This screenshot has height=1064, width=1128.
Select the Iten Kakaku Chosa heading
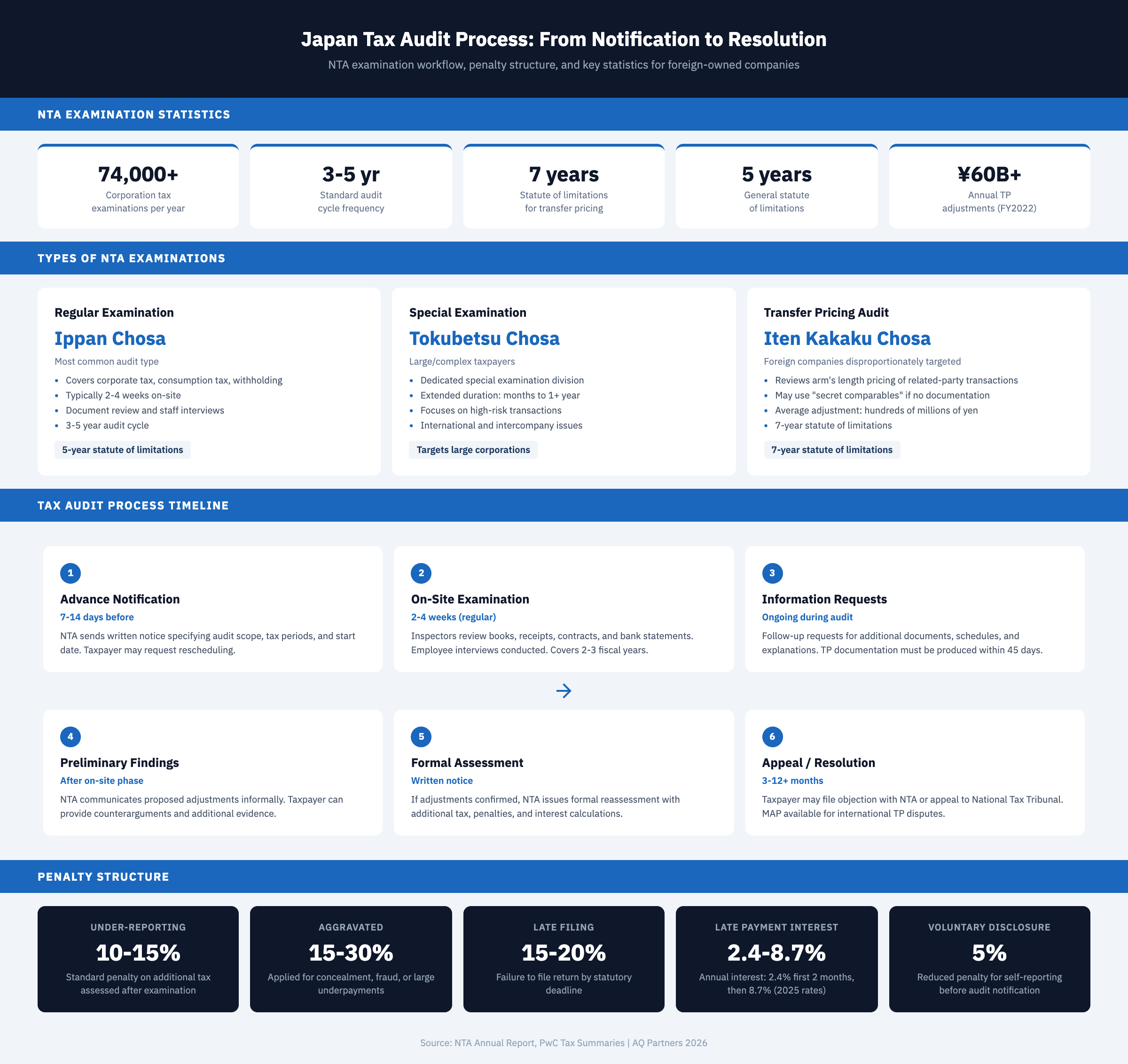pos(846,339)
